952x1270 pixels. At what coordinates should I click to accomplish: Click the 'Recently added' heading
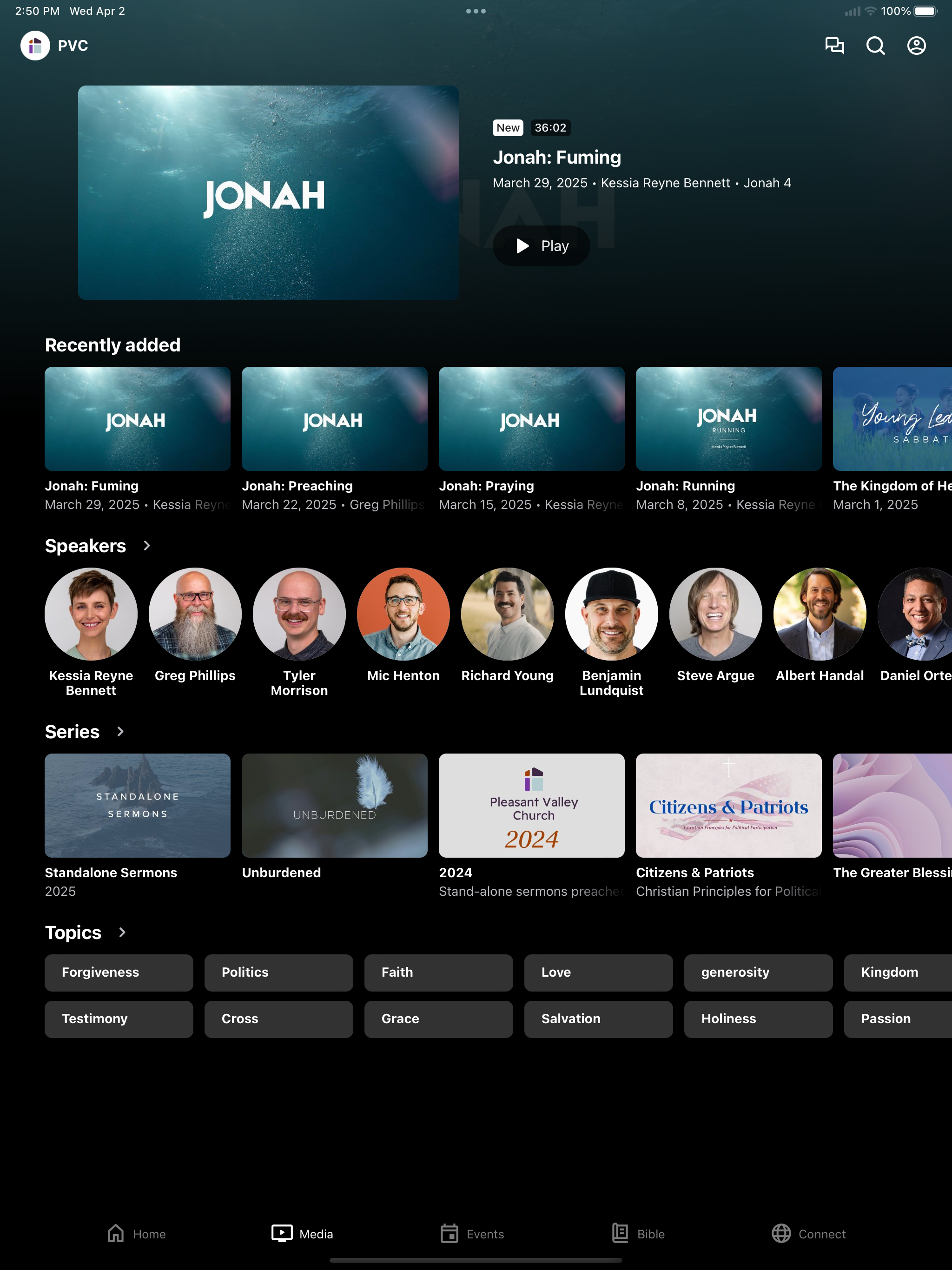click(x=112, y=344)
